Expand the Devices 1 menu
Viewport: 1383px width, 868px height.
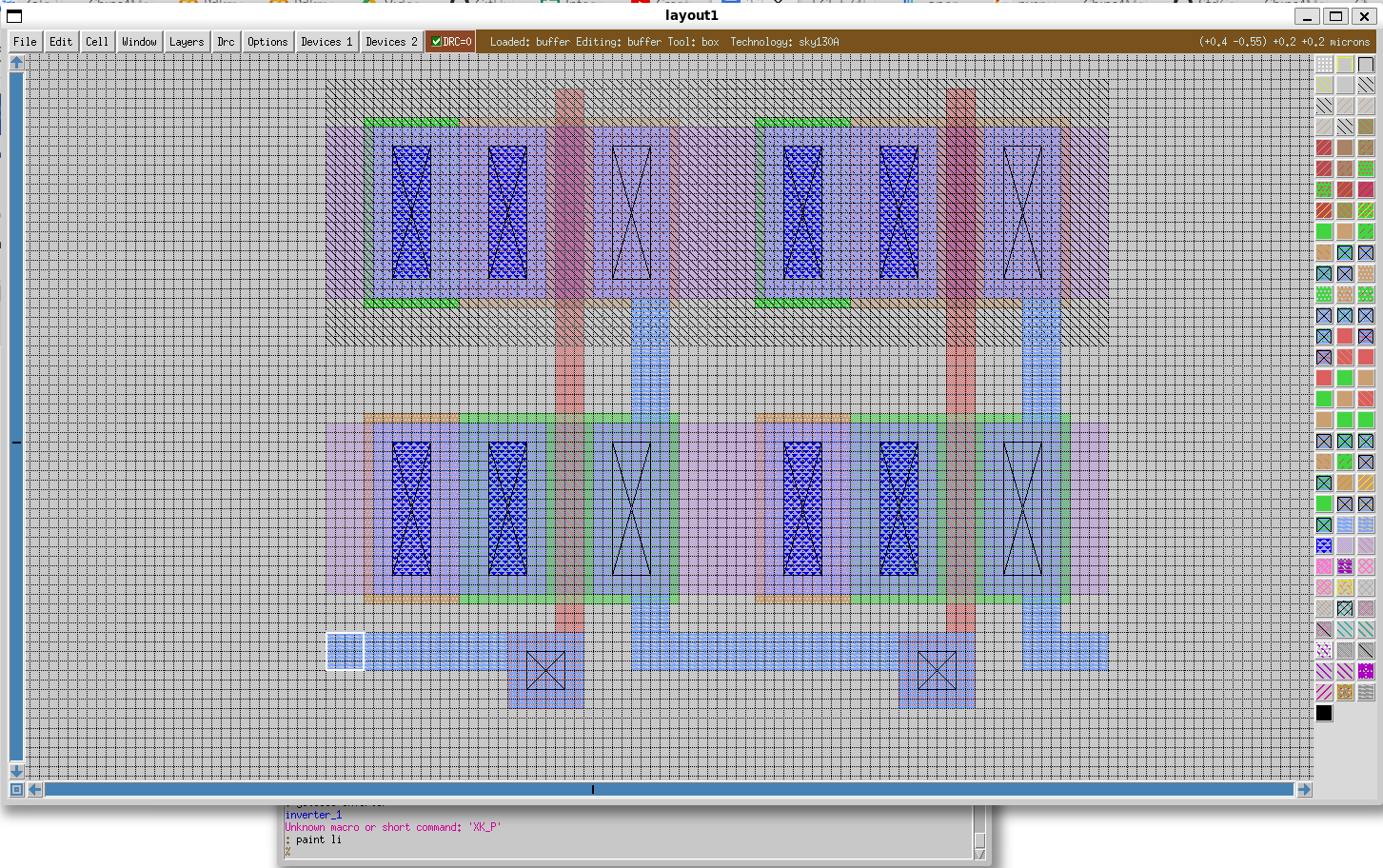pyautogui.click(x=326, y=42)
